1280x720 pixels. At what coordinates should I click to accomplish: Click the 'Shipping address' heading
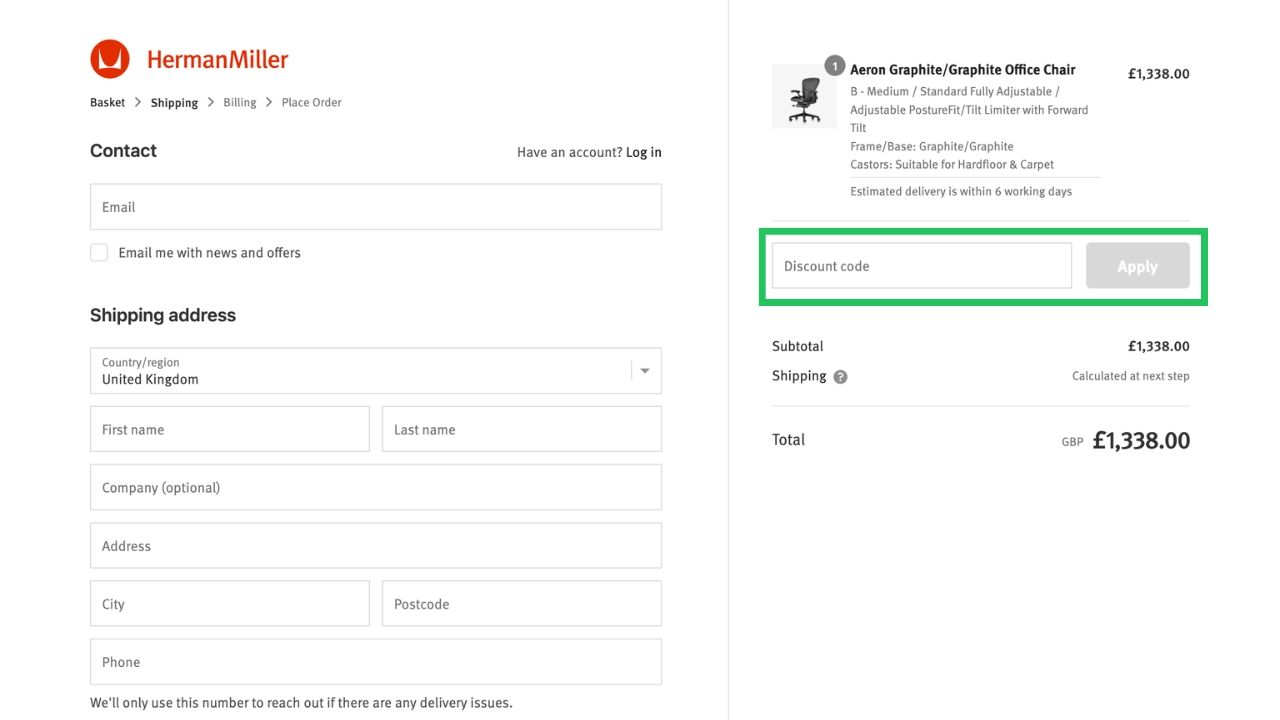(163, 315)
